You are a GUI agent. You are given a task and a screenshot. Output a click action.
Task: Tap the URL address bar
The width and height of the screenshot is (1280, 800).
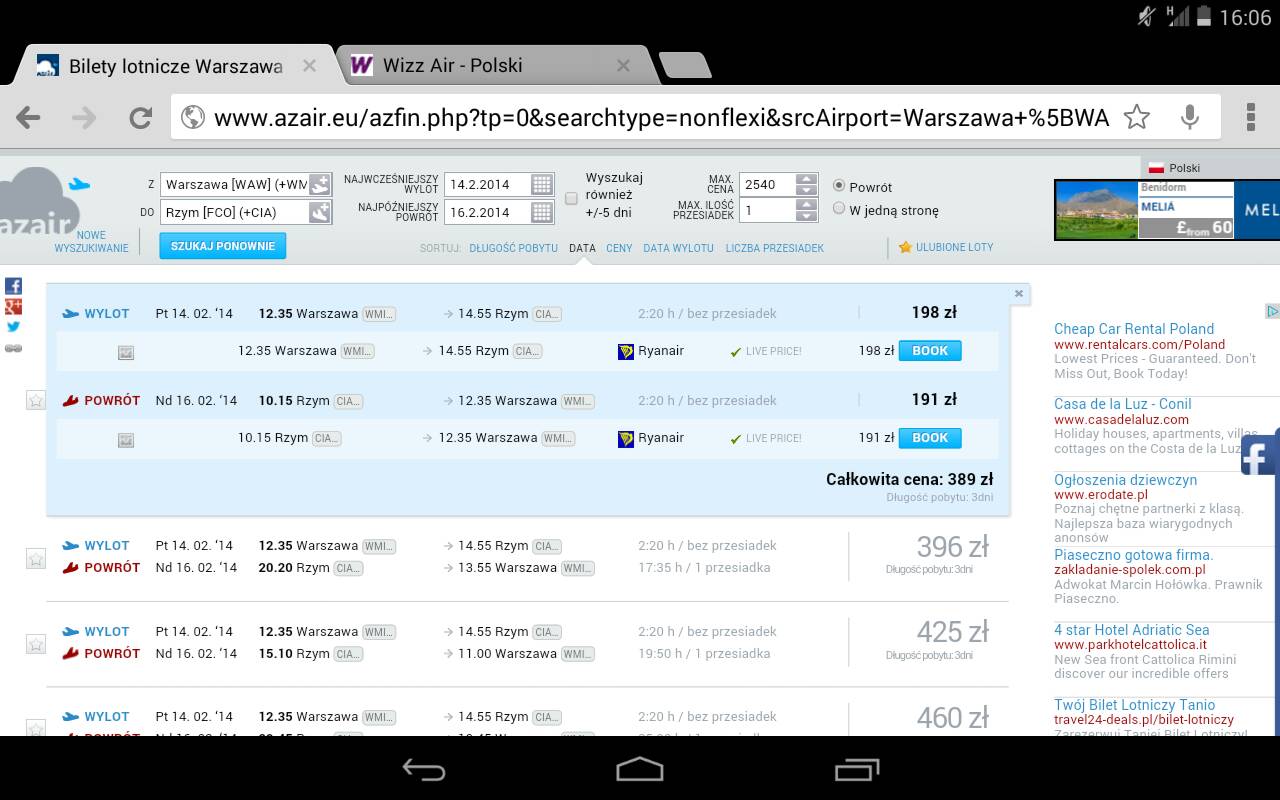pos(660,118)
